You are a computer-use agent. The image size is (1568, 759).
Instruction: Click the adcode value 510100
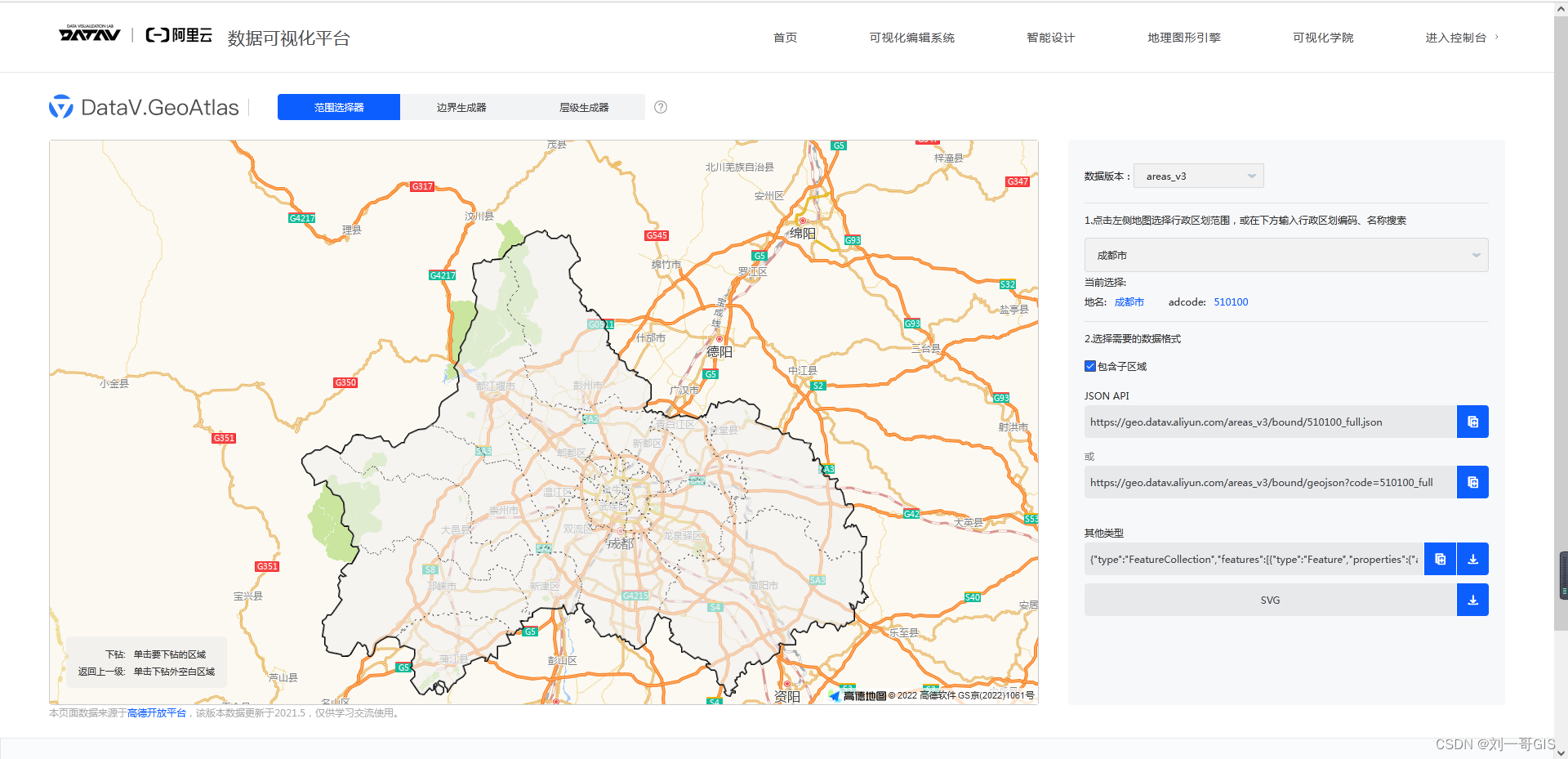pos(1231,302)
